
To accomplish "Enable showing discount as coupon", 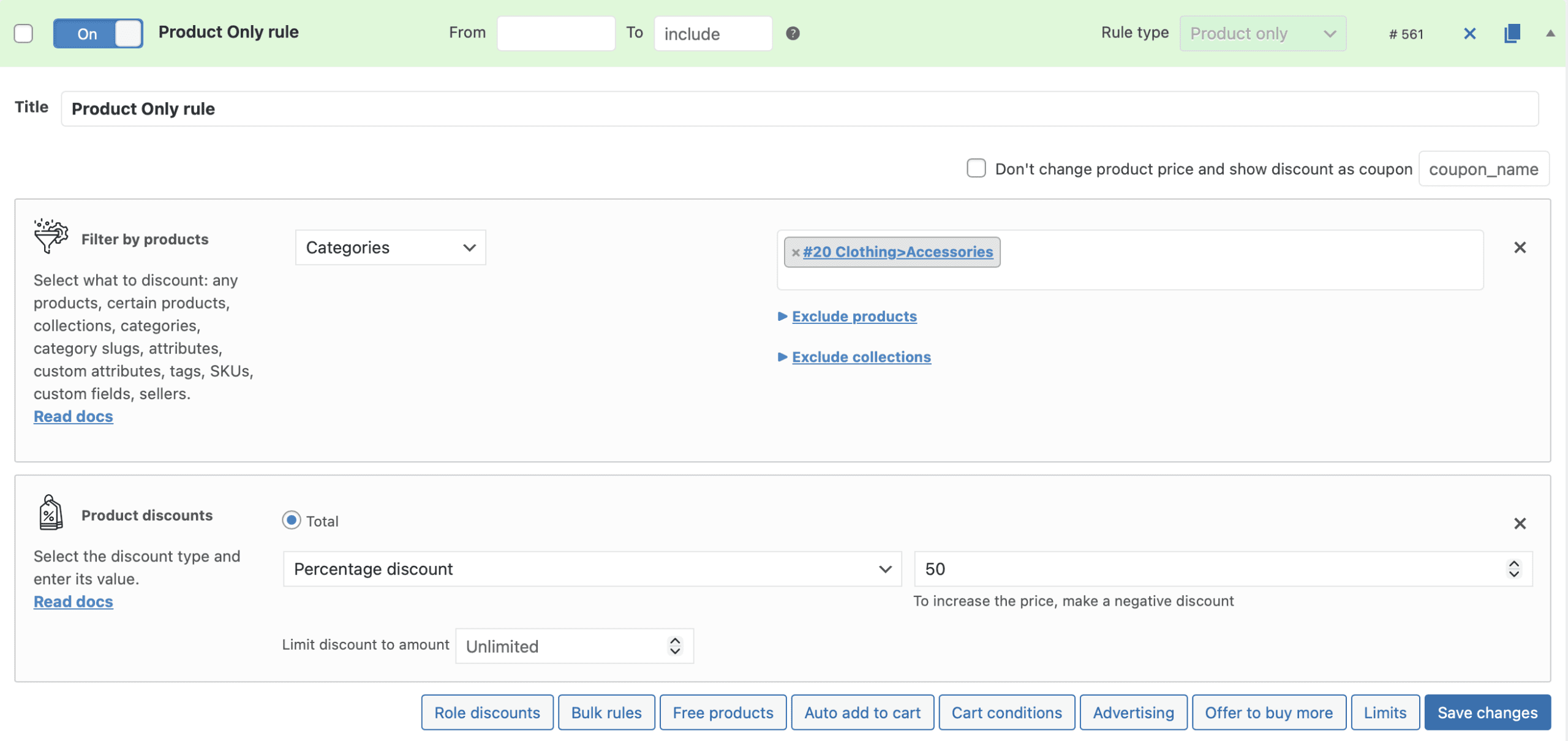I will (x=976, y=168).
